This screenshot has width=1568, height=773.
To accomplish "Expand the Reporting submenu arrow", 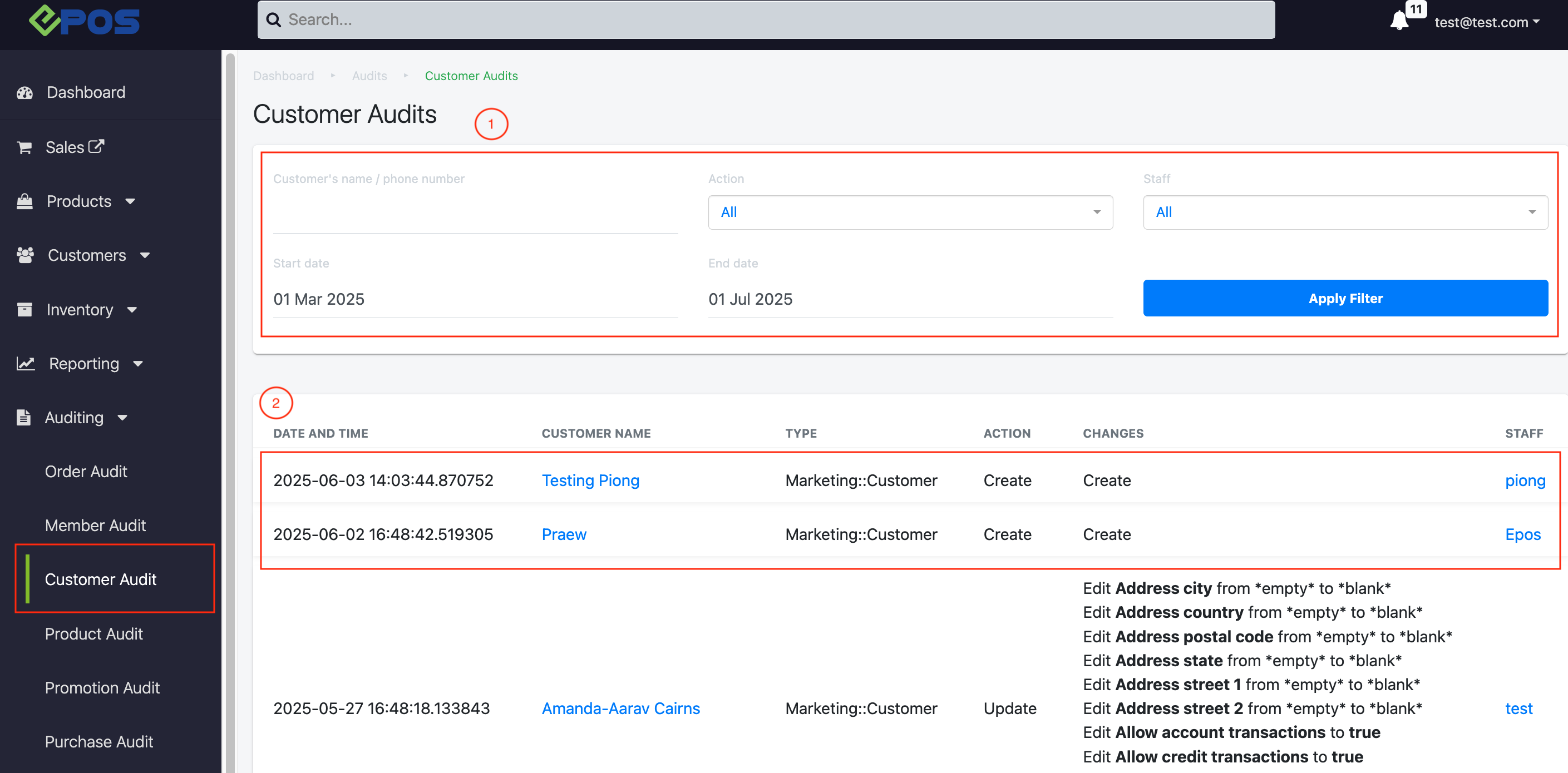I will click(x=138, y=364).
